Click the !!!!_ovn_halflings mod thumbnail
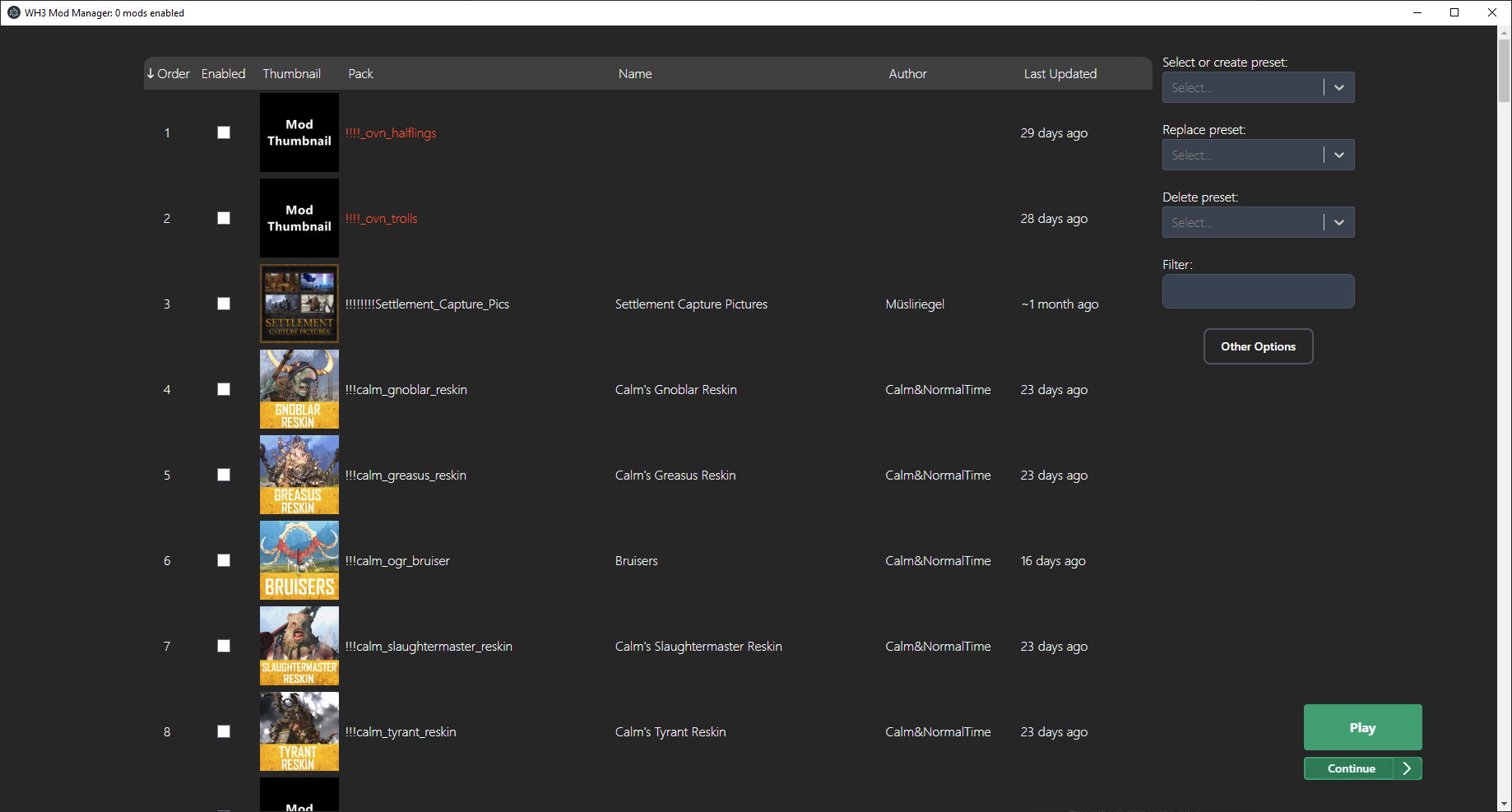This screenshot has width=1512, height=812. (x=299, y=132)
